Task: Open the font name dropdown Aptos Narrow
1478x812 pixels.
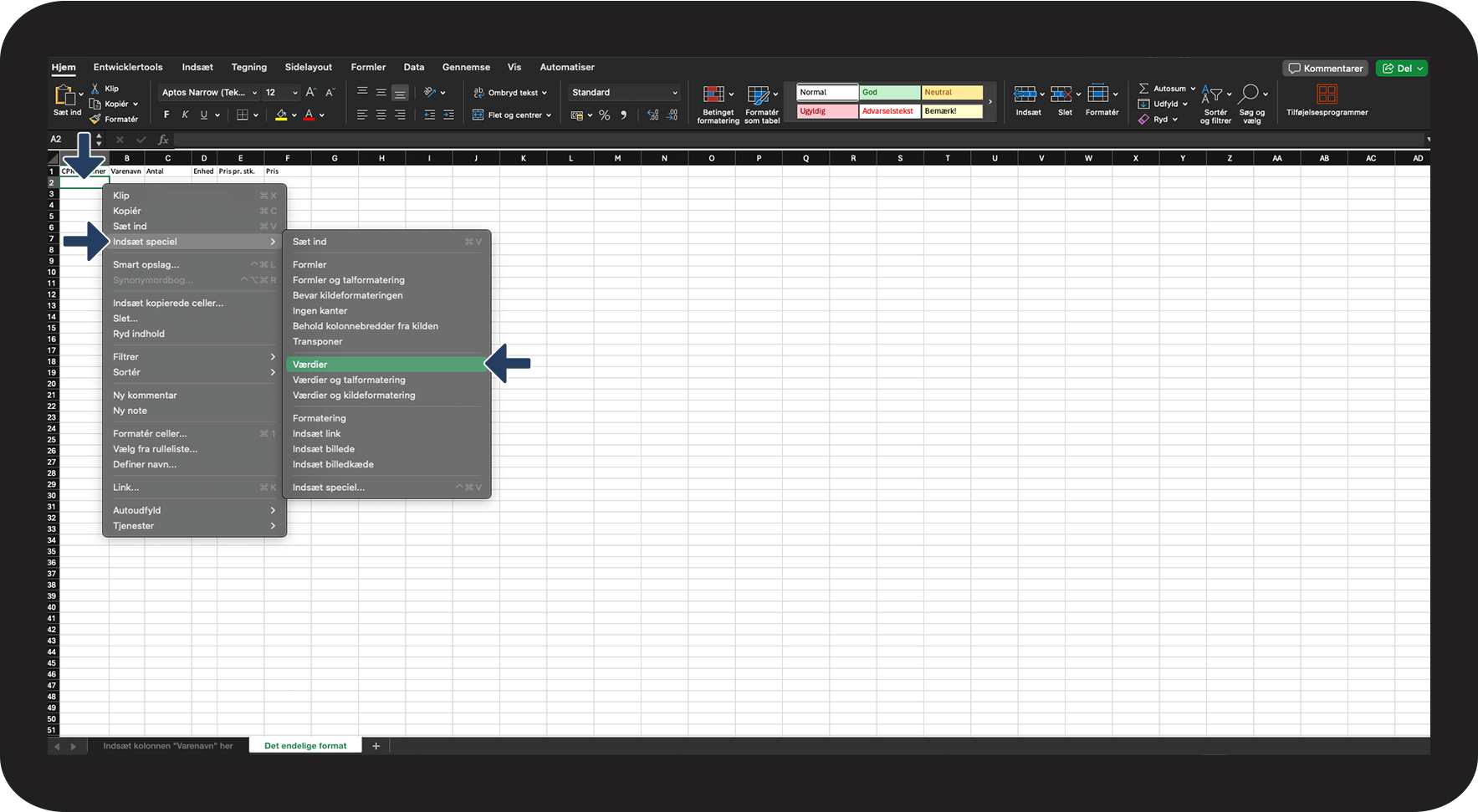Action: 209,93
